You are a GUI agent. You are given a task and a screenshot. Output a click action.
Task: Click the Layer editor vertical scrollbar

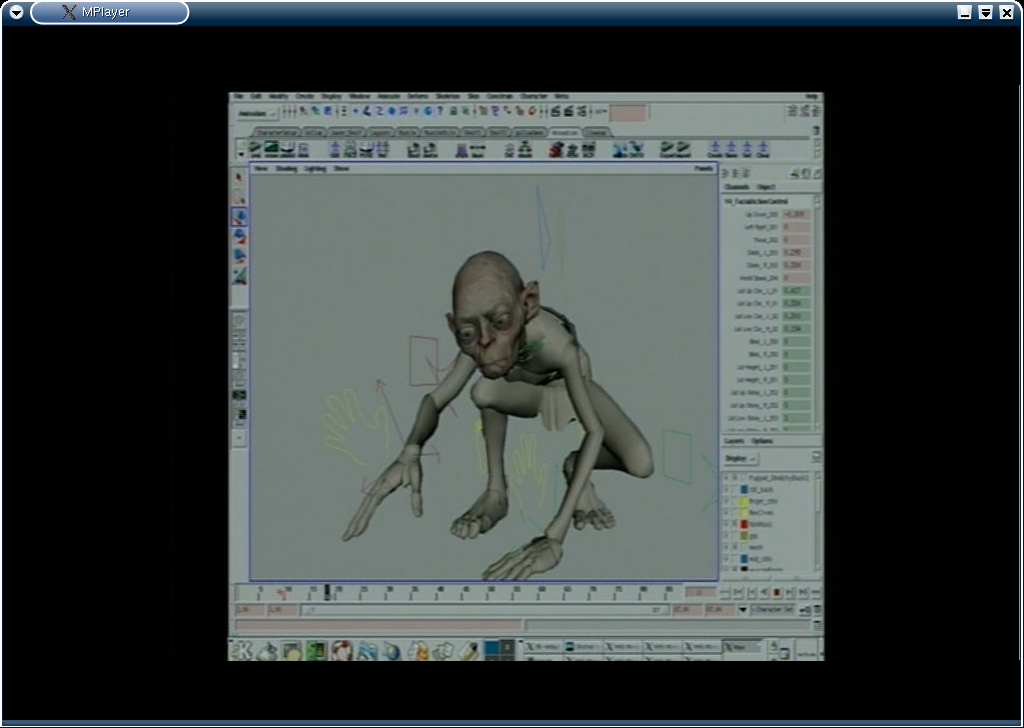pyautogui.click(x=817, y=521)
